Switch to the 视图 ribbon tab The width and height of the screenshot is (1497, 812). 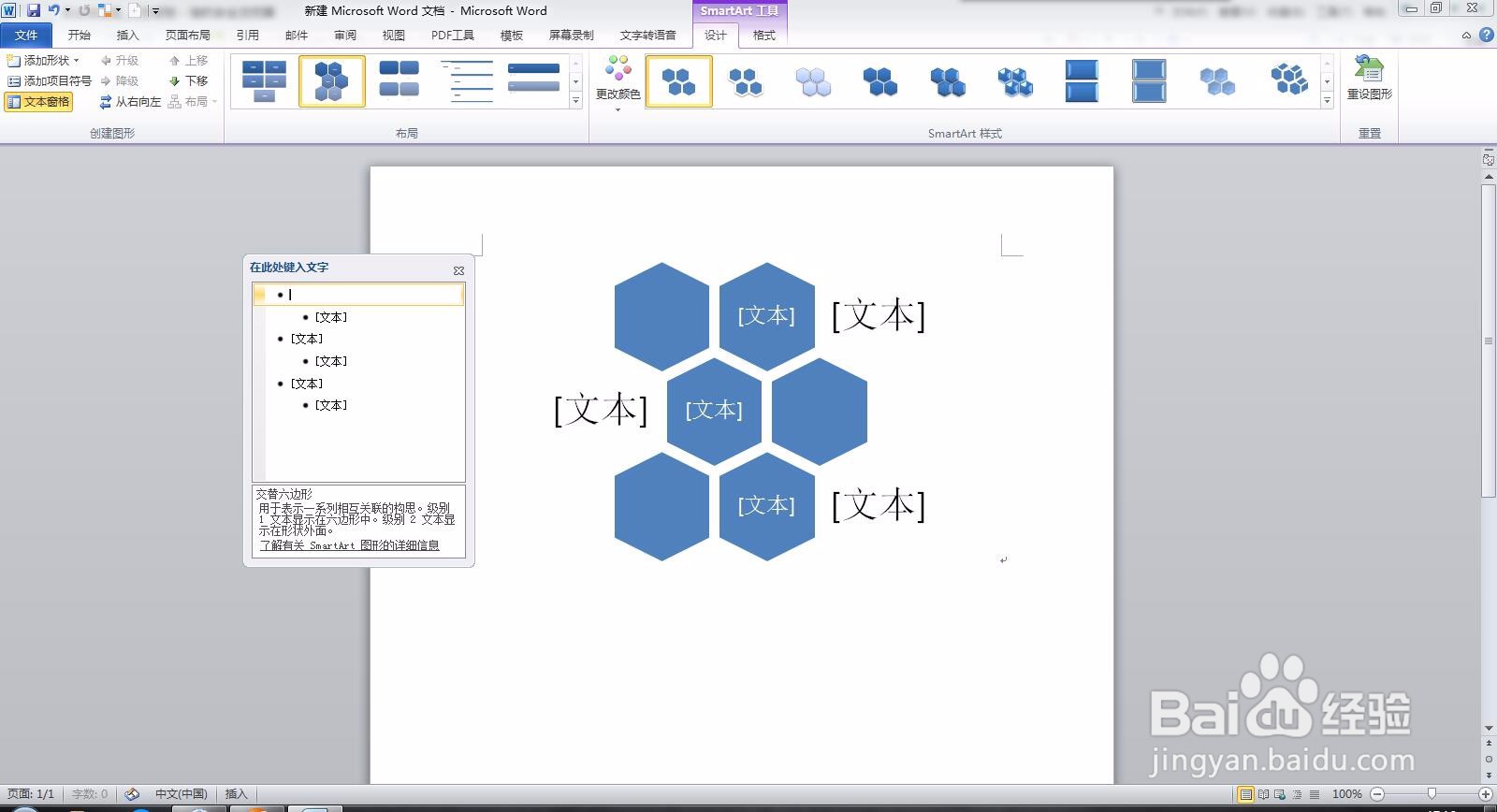point(394,36)
